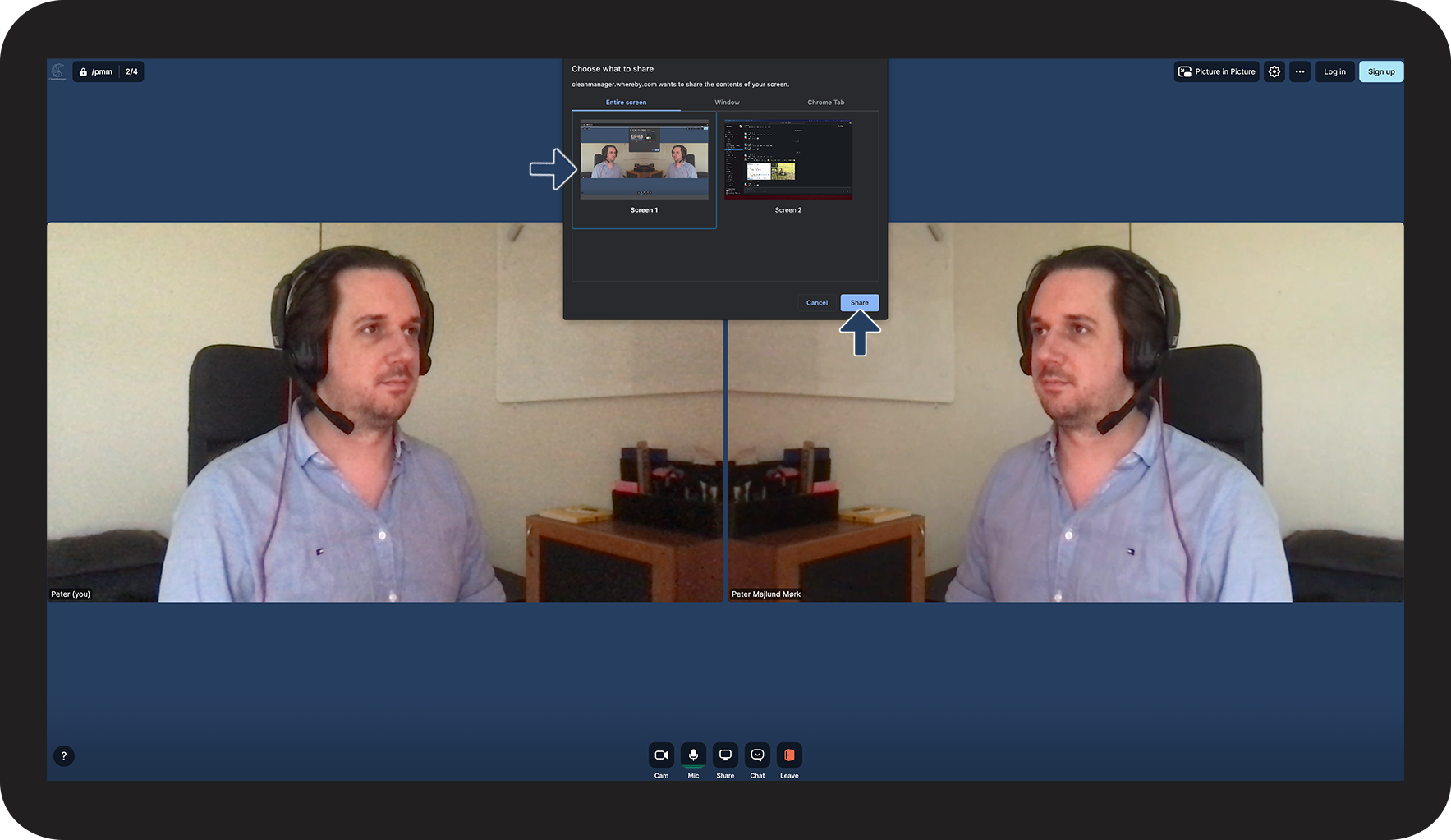Image resolution: width=1451 pixels, height=840 pixels.
Task: Toggle the Cam button off
Action: 661,755
